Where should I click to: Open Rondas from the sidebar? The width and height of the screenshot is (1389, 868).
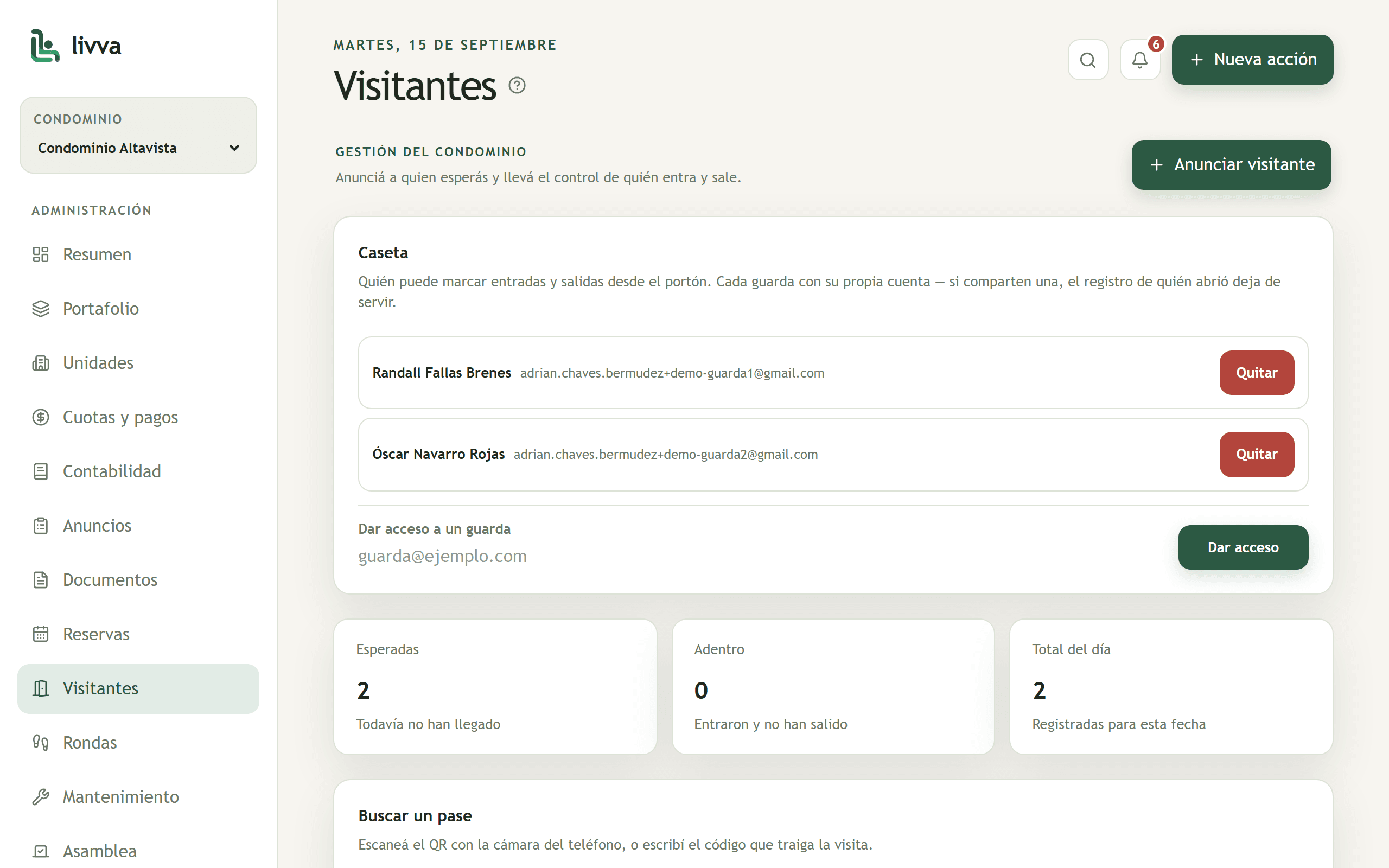pyautogui.click(x=138, y=743)
